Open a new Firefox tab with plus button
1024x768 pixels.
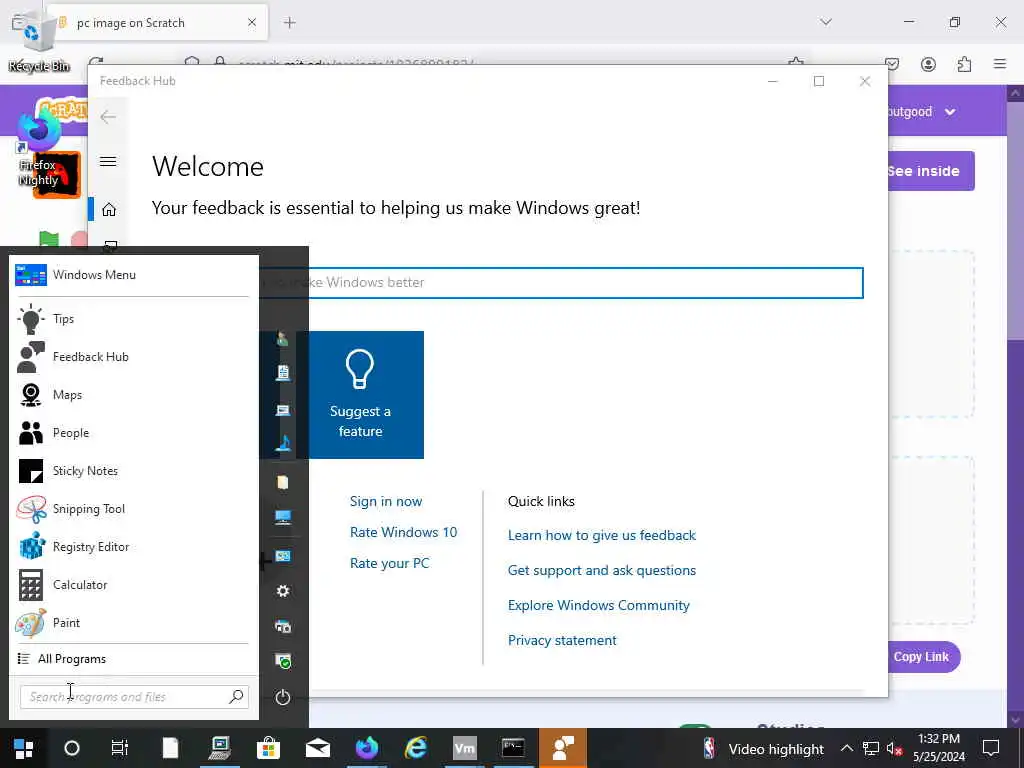pyautogui.click(x=290, y=23)
